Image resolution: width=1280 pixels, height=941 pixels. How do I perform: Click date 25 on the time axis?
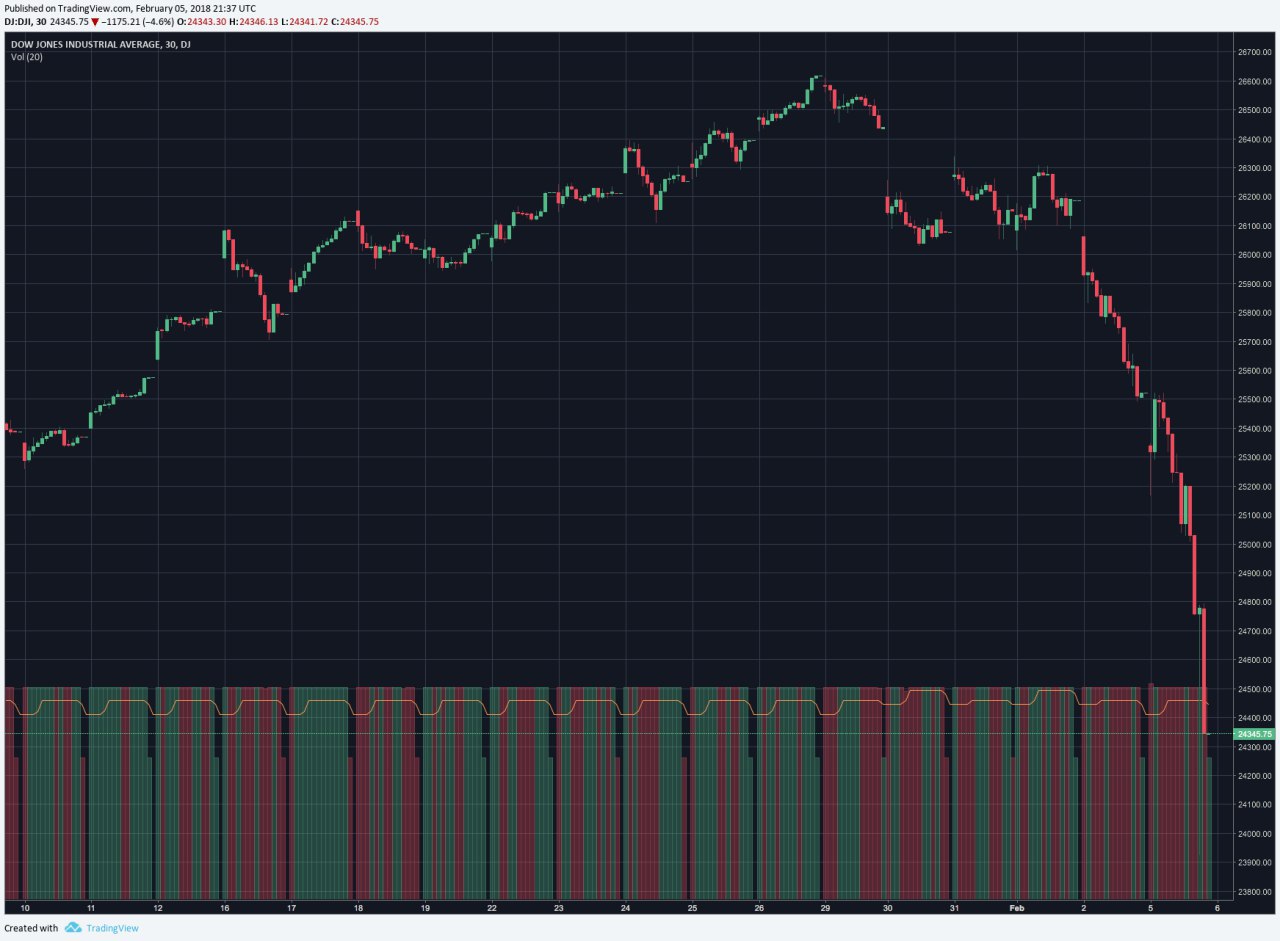click(x=692, y=908)
